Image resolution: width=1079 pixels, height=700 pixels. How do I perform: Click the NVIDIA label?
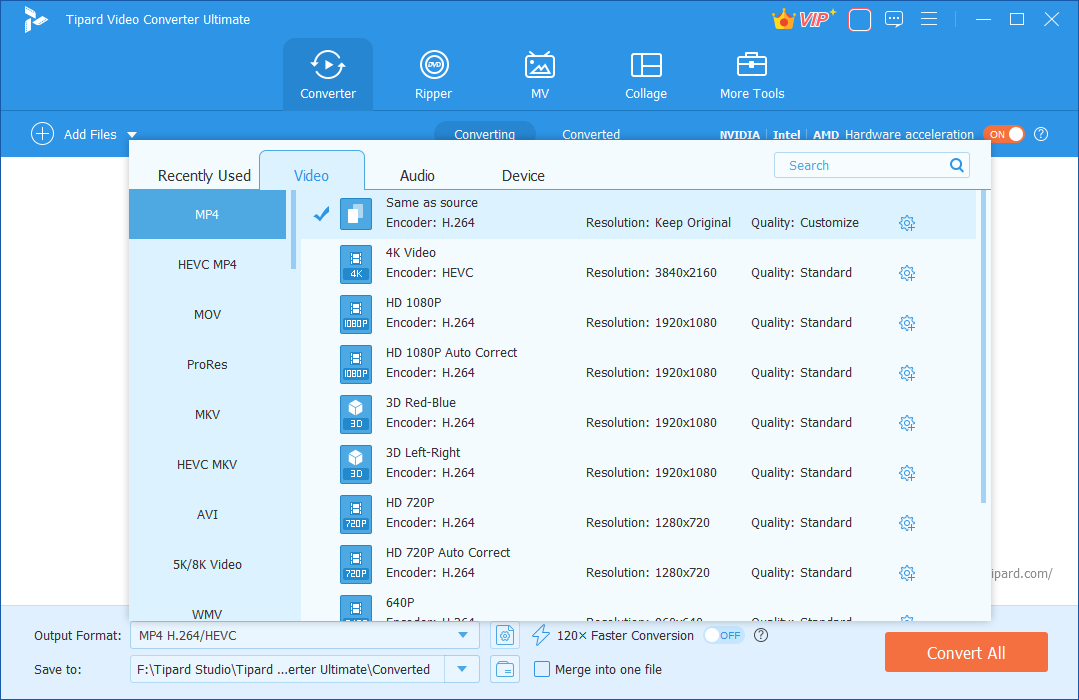point(740,135)
